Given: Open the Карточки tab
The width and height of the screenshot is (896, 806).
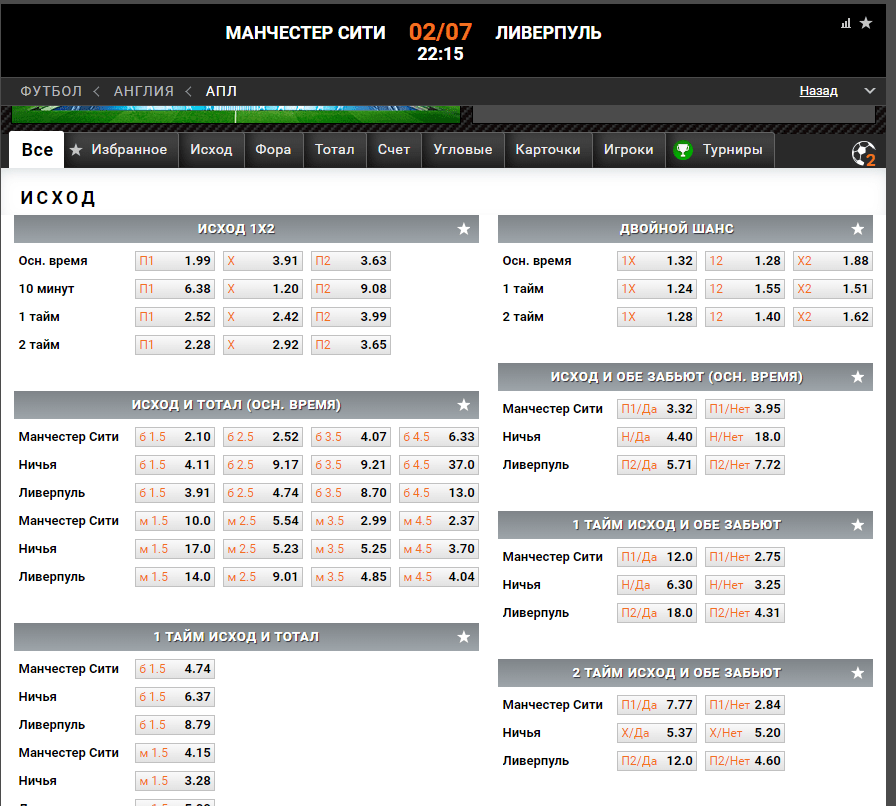Looking at the screenshot, I should [x=548, y=150].
